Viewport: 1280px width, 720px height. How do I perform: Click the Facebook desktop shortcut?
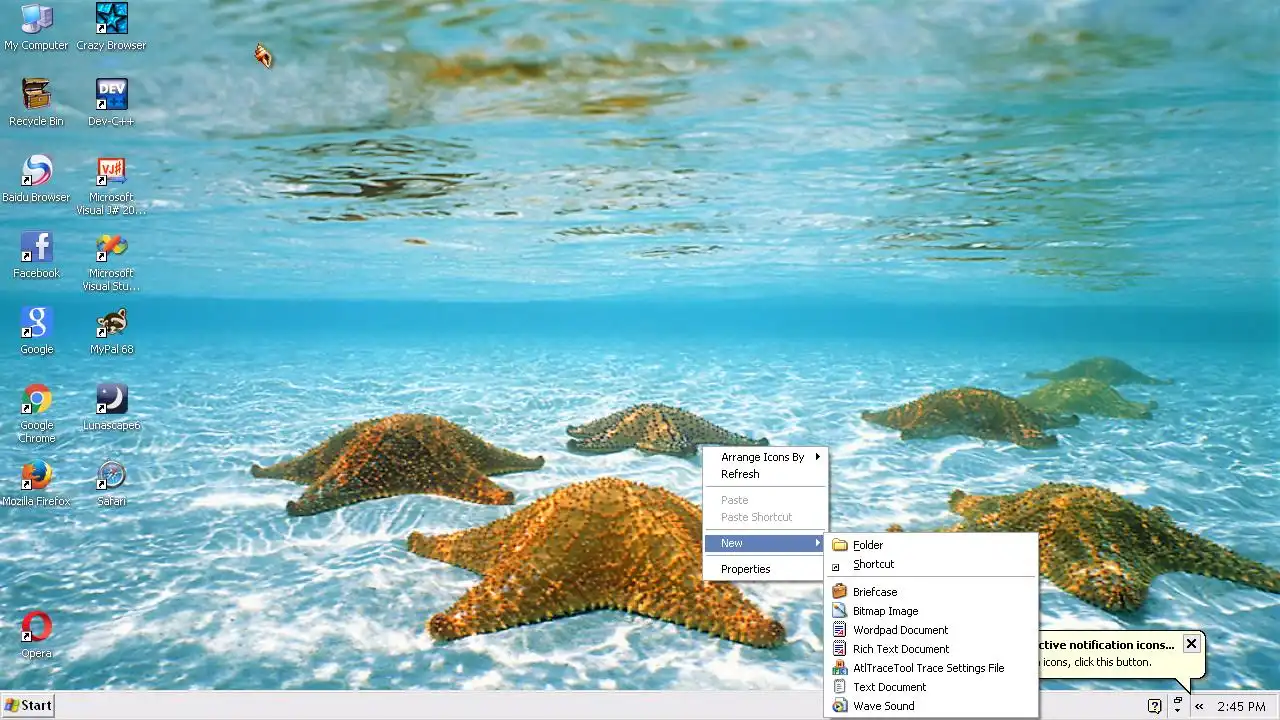tap(36, 255)
